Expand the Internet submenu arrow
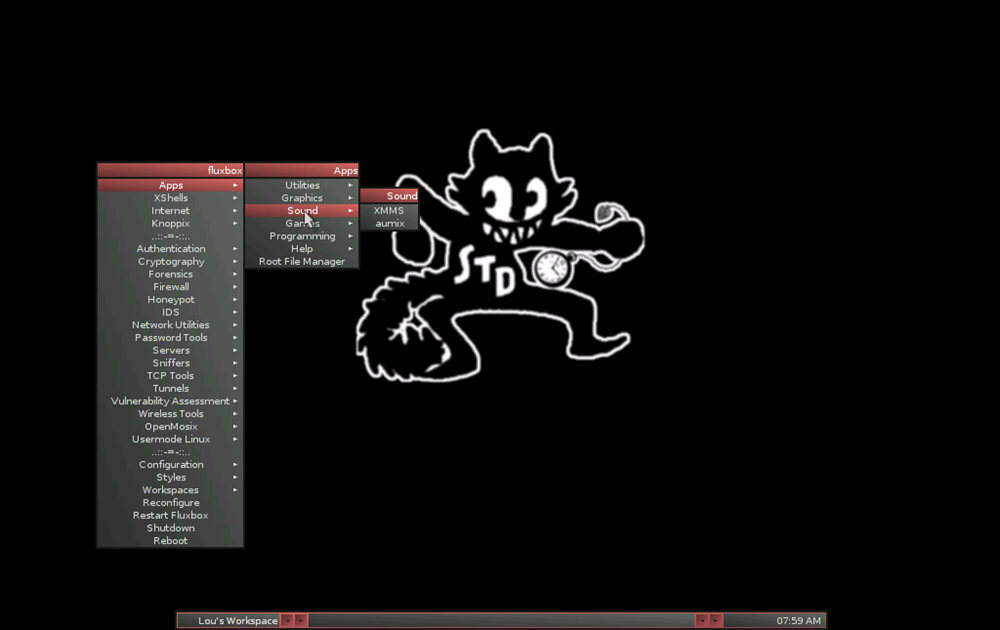This screenshot has height=630, width=1000. (235, 210)
